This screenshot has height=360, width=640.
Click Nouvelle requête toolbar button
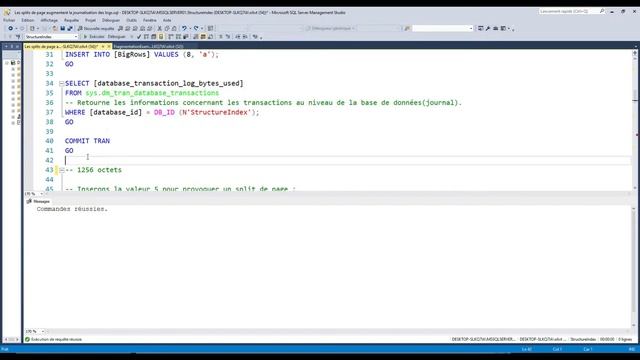pyautogui.click(x=96, y=28)
